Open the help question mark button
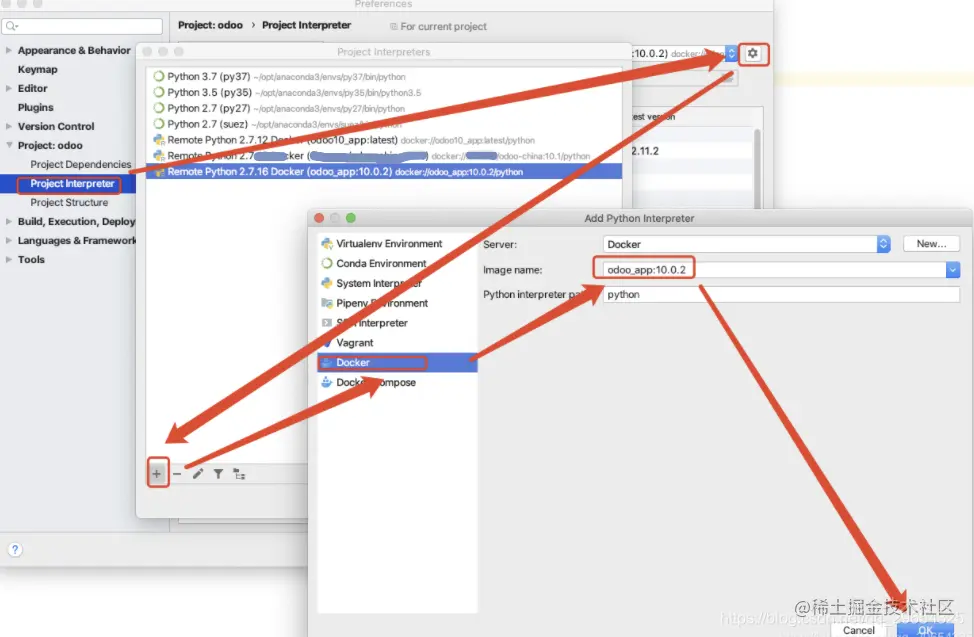The image size is (974, 637). tap(15, 550)
